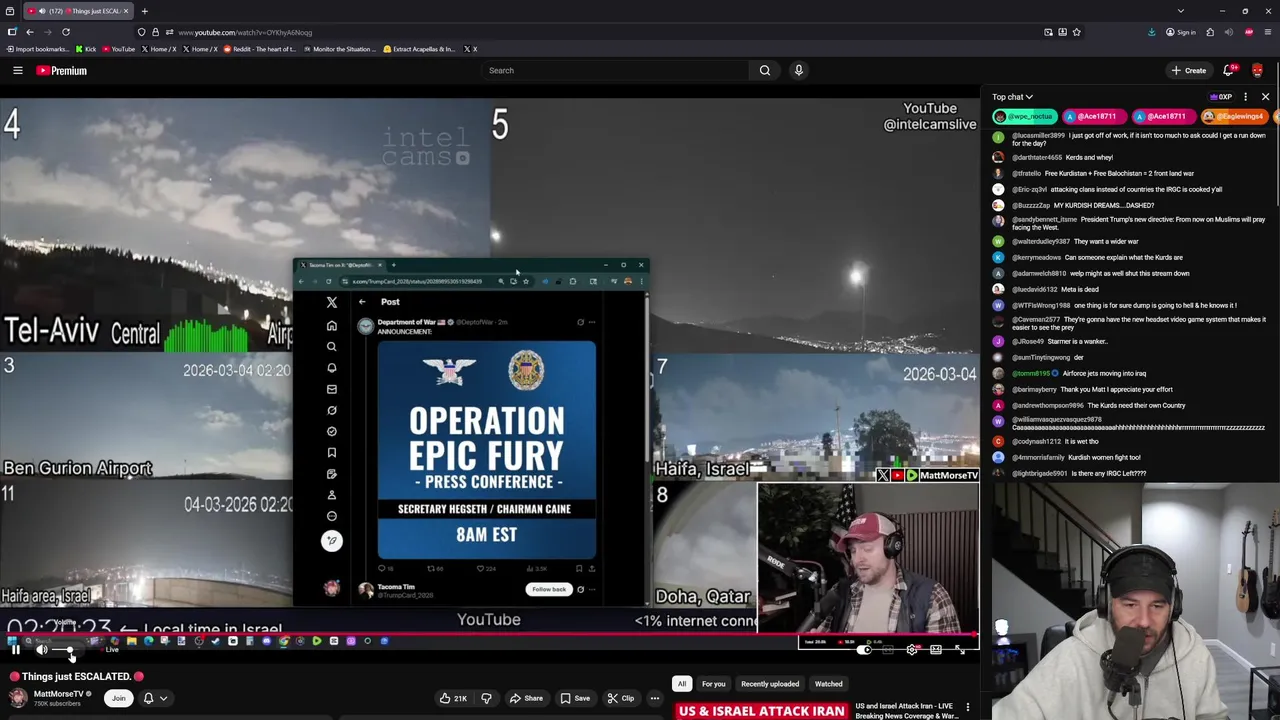This screenshot has width=1280, height=720.
Task: Mute the video with speaker icon
Action: point(42,650)
